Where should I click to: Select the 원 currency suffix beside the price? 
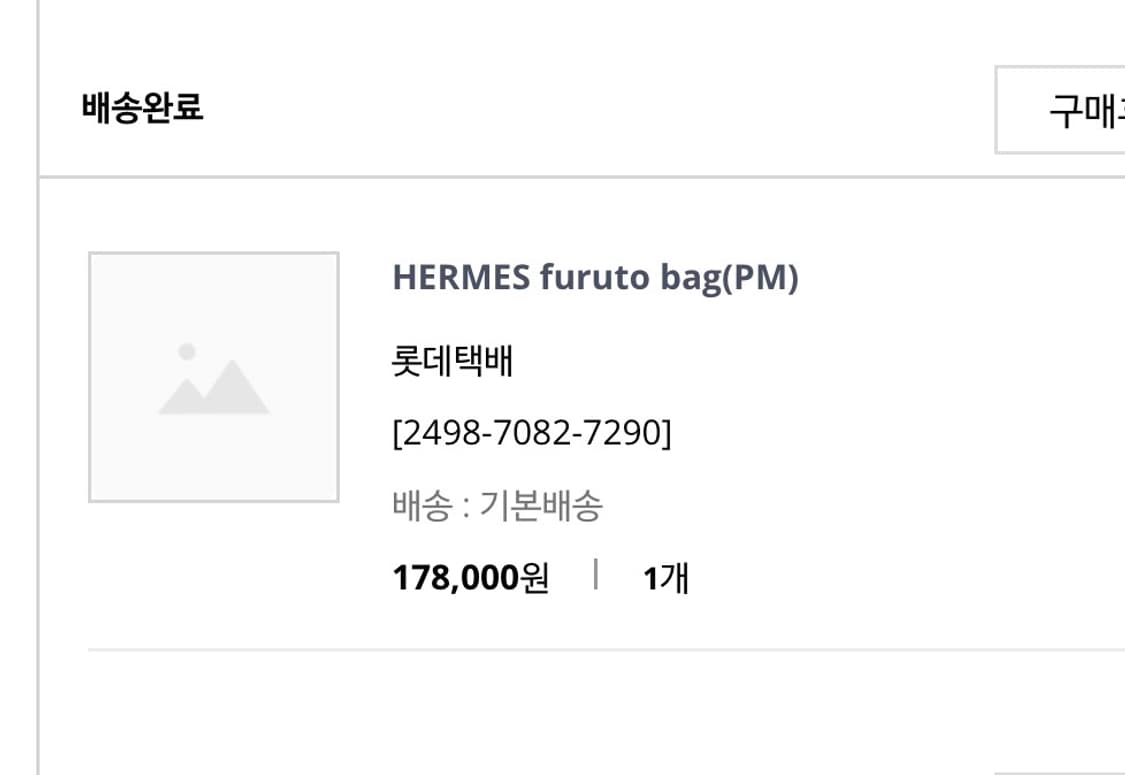[535, 575]
